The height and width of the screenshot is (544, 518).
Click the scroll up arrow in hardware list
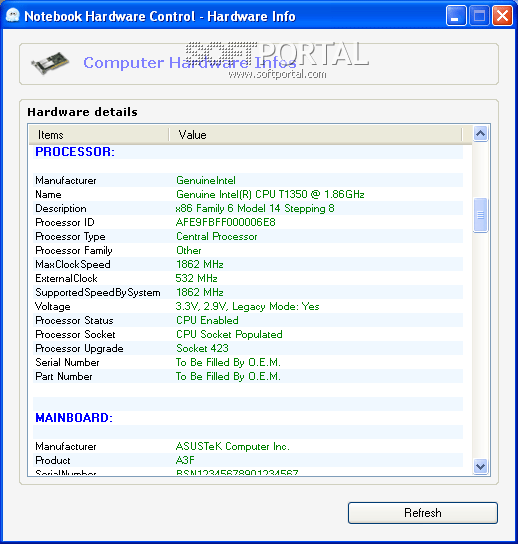click(481, 134)
